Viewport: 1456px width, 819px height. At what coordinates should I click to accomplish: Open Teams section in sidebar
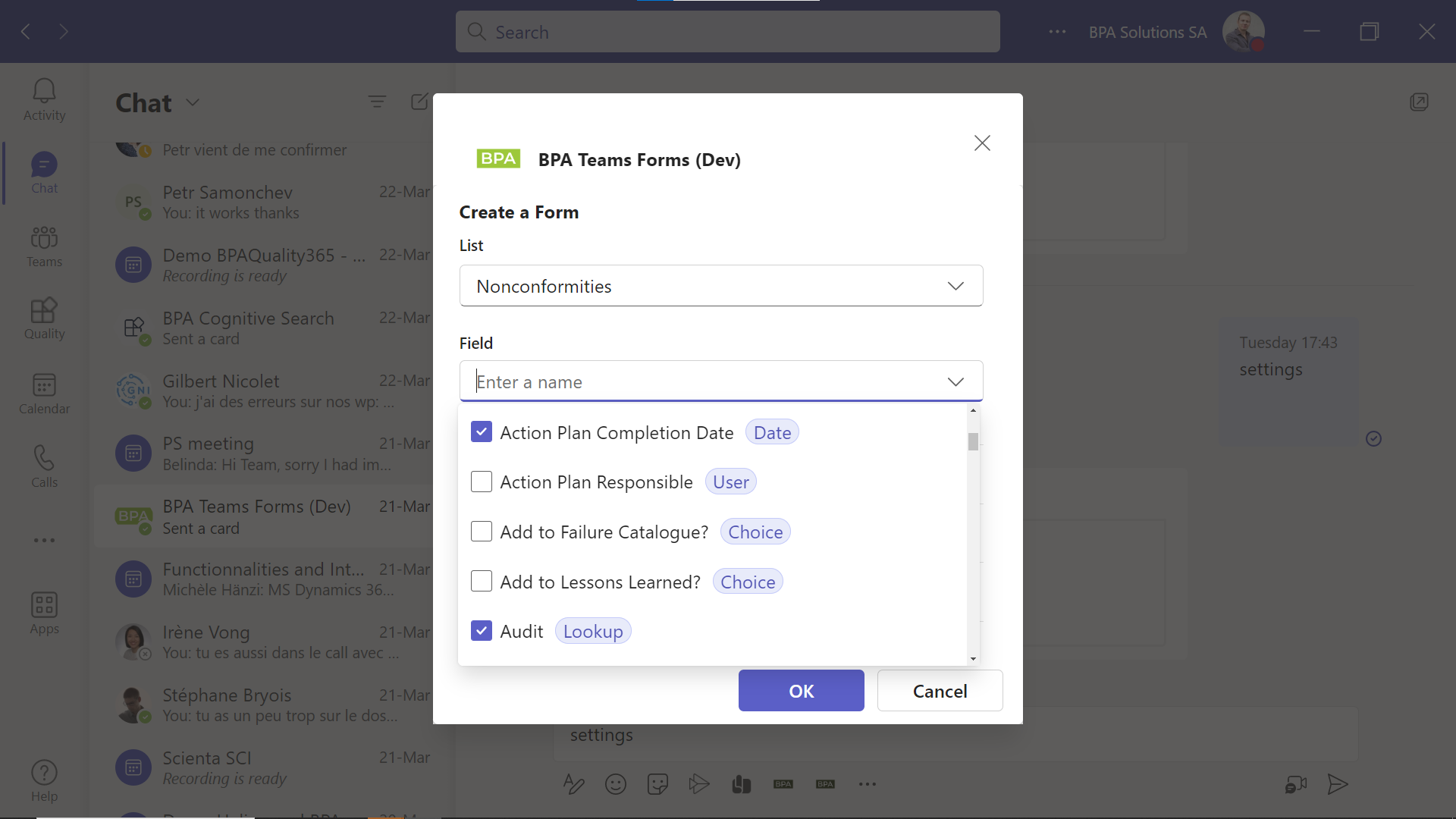pyautogui.click(x=44, y=246)
